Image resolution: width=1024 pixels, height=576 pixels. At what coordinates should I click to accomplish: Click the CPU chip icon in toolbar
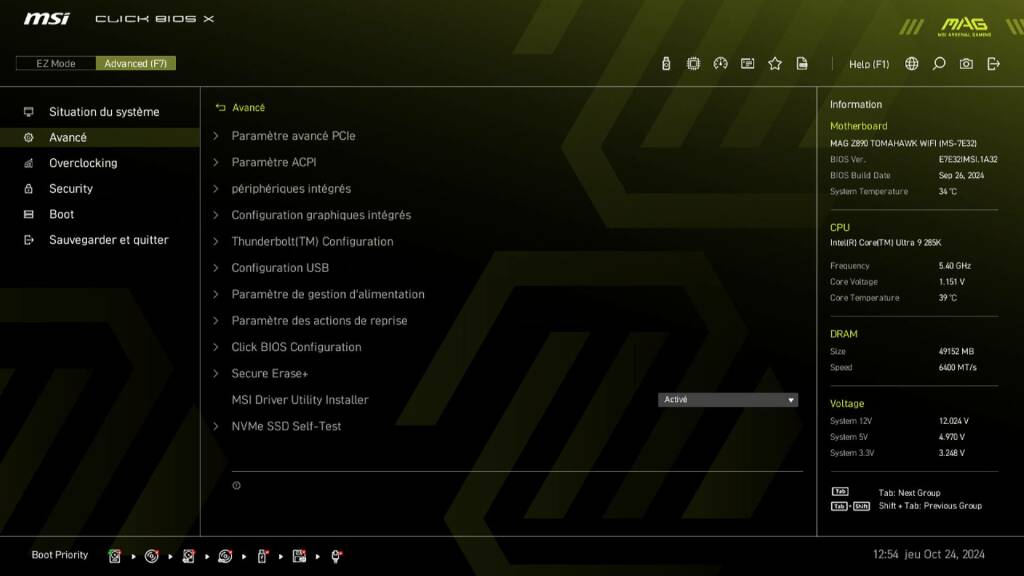(x=693, y=64)
